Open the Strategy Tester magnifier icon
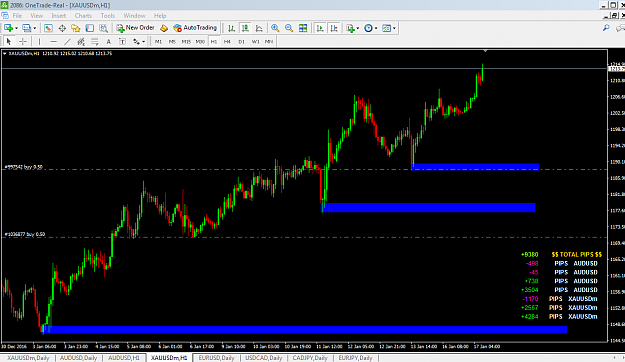 coord(104,28)
